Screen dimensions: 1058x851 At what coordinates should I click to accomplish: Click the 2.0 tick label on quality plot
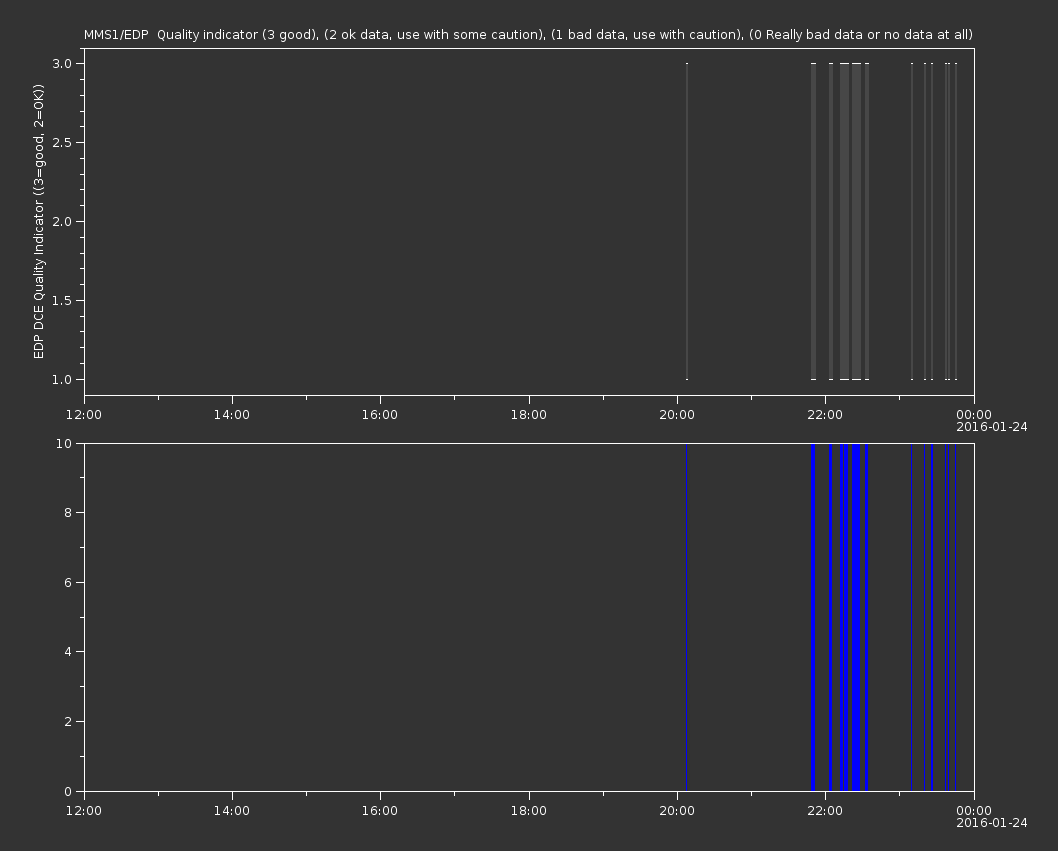[63, 221]
